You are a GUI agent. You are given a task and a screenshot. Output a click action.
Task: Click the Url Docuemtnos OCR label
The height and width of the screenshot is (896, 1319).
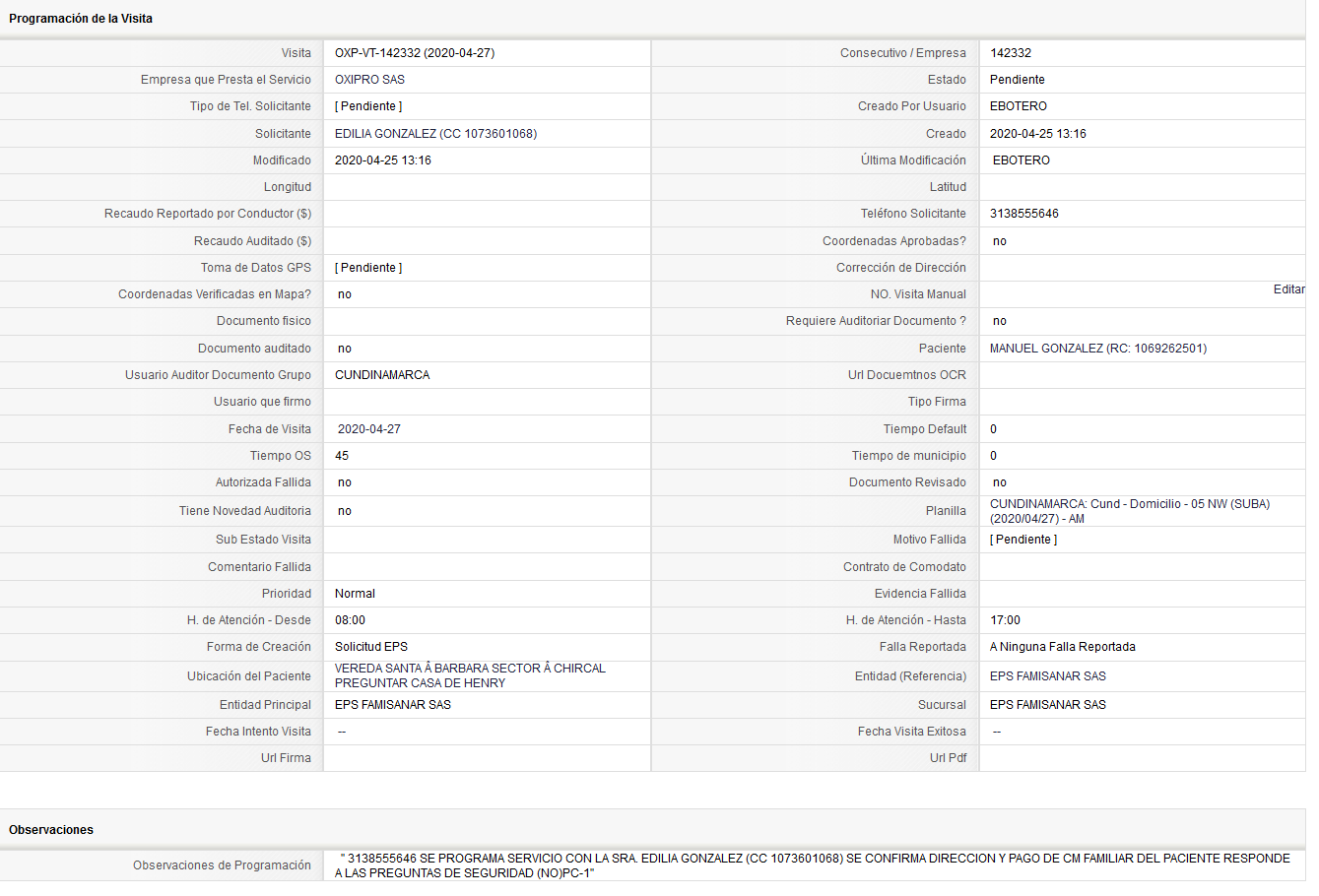pyautogui.click(x=907, y=375)
